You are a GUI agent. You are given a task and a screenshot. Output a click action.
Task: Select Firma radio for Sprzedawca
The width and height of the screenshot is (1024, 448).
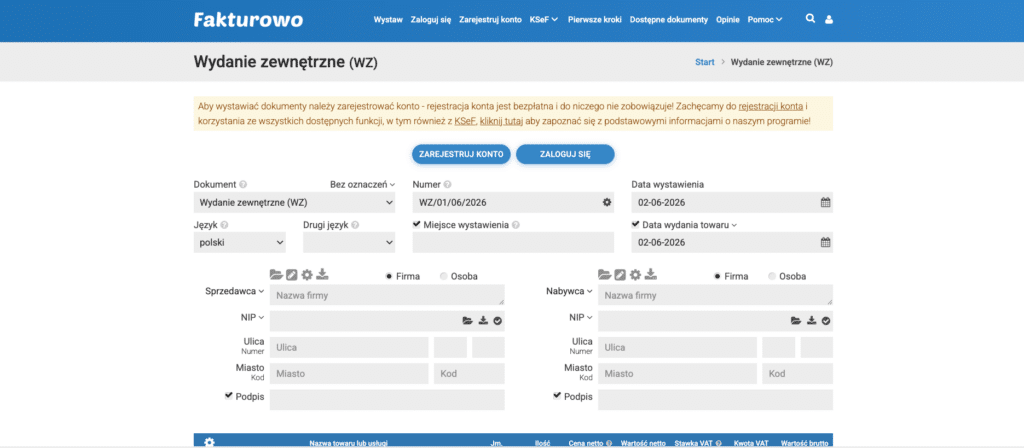pos(390,276)
